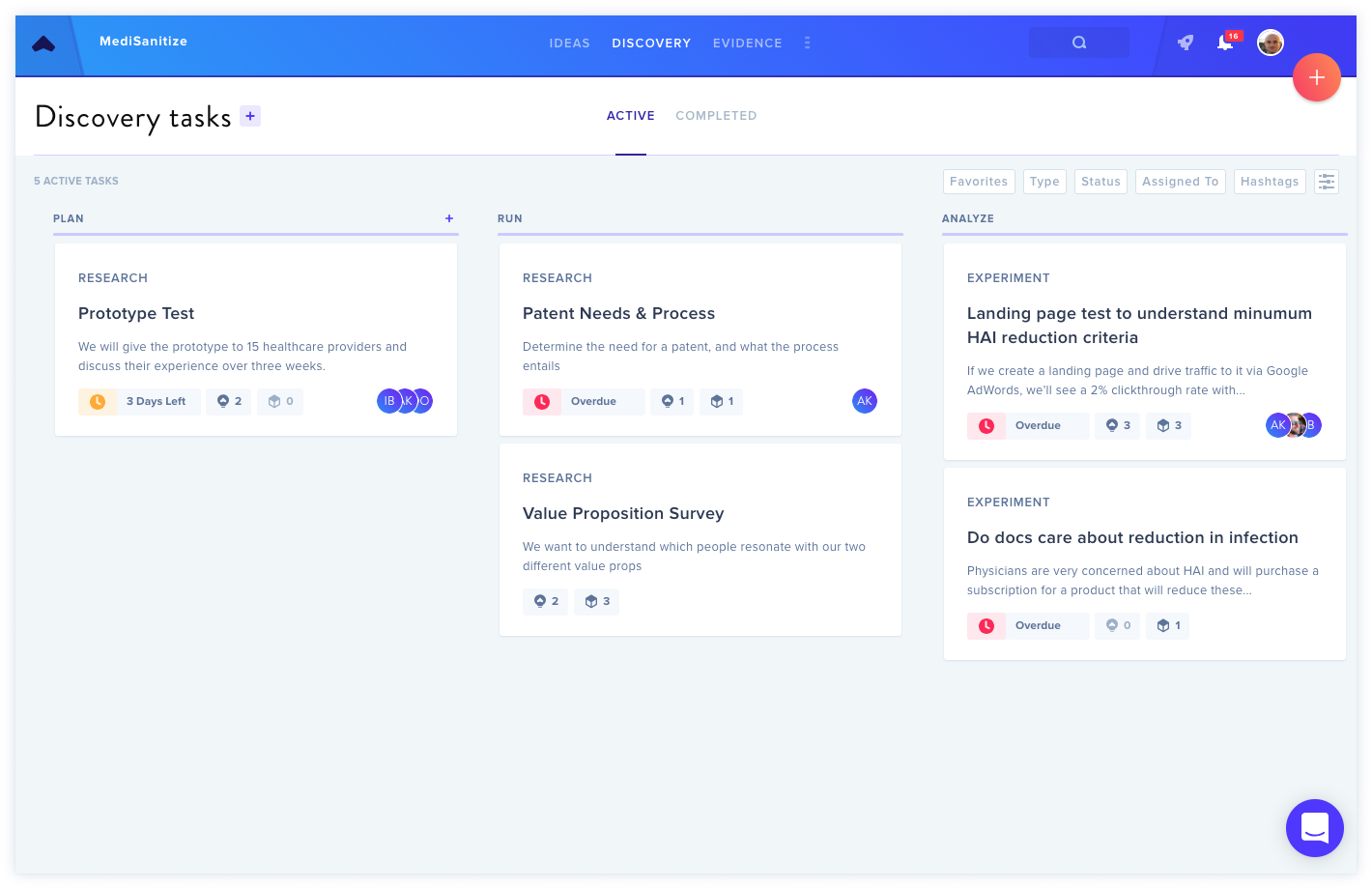
Task: Click evidence count 3 on Landing page test
Action: (1169, 425)
